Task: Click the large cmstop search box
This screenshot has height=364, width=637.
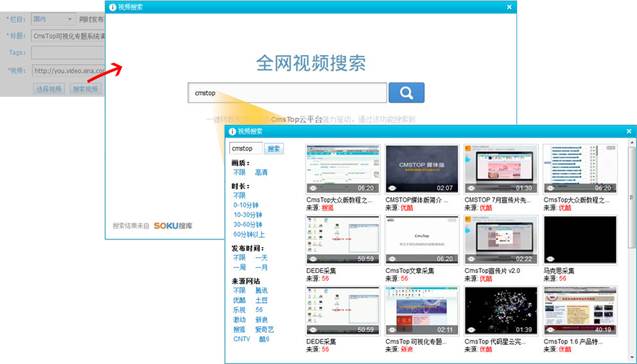Action: (287, 93)
